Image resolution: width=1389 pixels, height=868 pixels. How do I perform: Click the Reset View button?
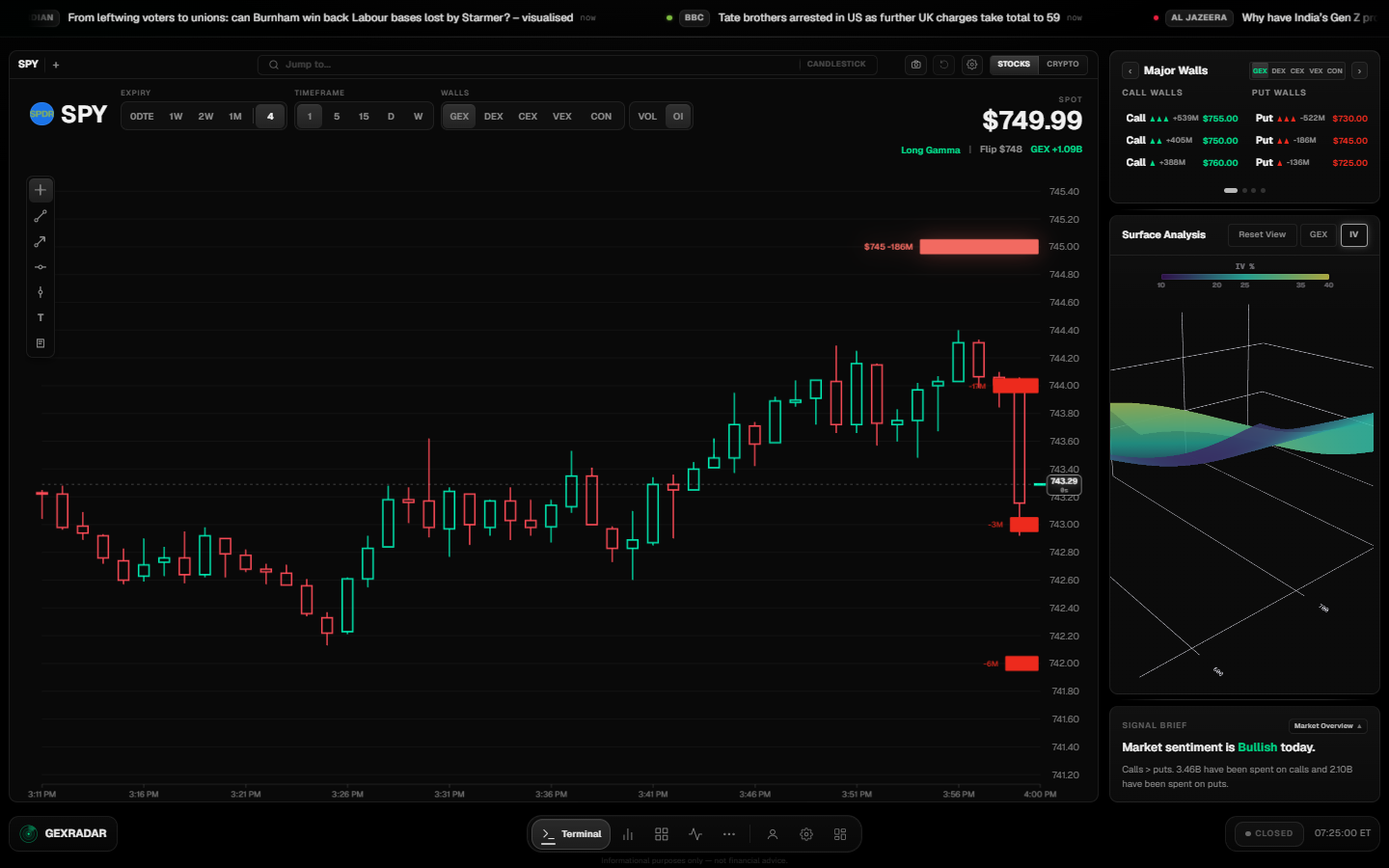coord(1262,234)
